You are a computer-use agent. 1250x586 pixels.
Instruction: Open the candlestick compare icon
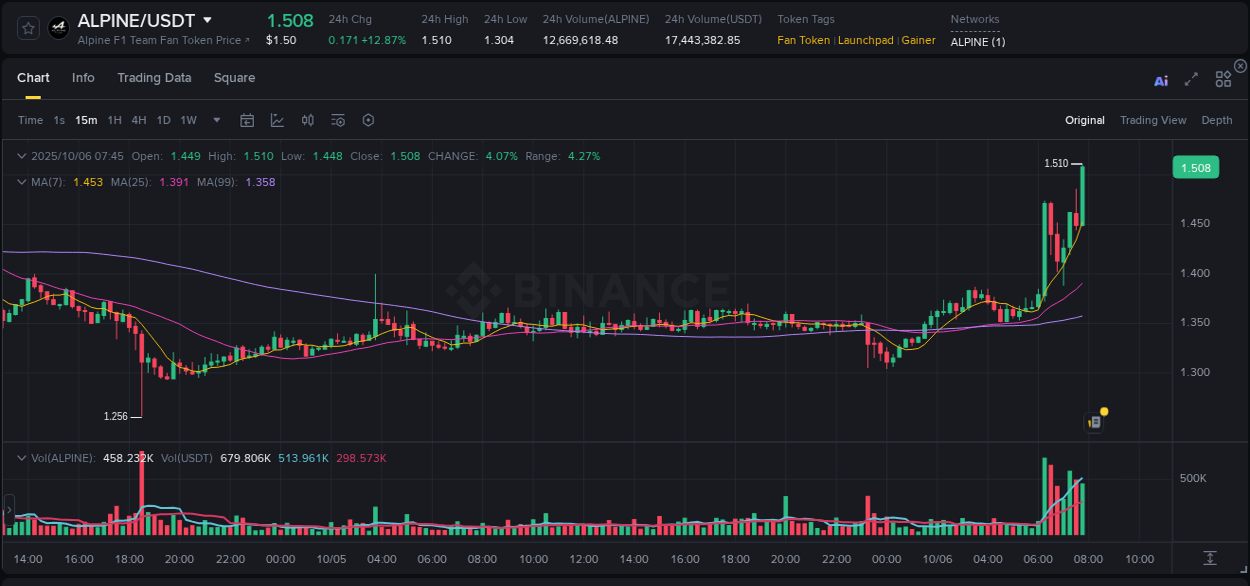click(x=307, y=120)
